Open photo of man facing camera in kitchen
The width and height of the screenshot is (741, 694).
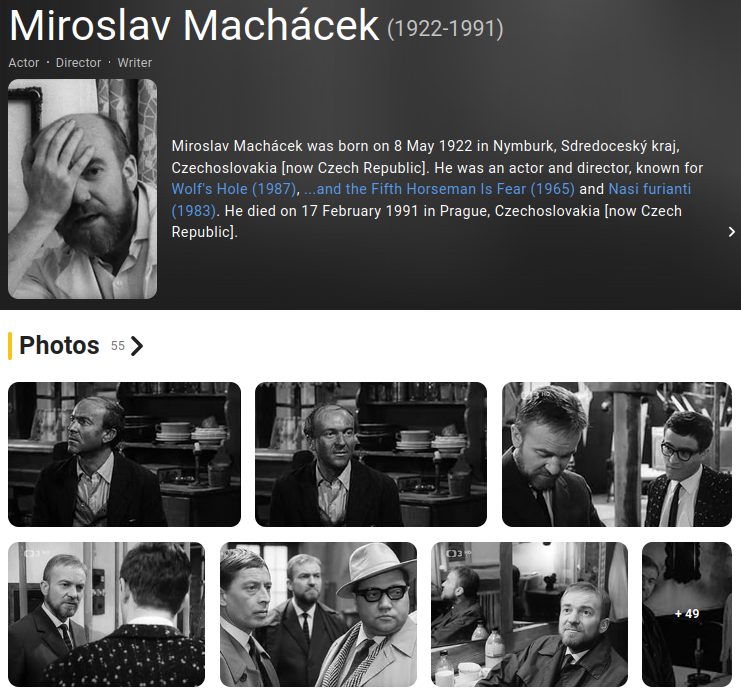pyautogui.click(x=371, y=454)
